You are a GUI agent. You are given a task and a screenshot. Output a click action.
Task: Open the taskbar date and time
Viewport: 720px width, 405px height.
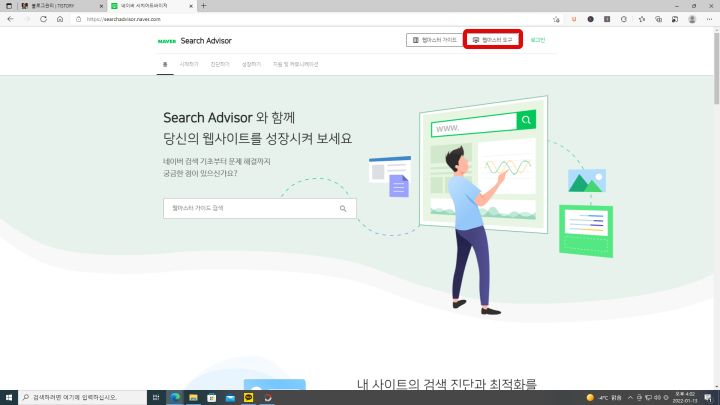coord(685,398)
